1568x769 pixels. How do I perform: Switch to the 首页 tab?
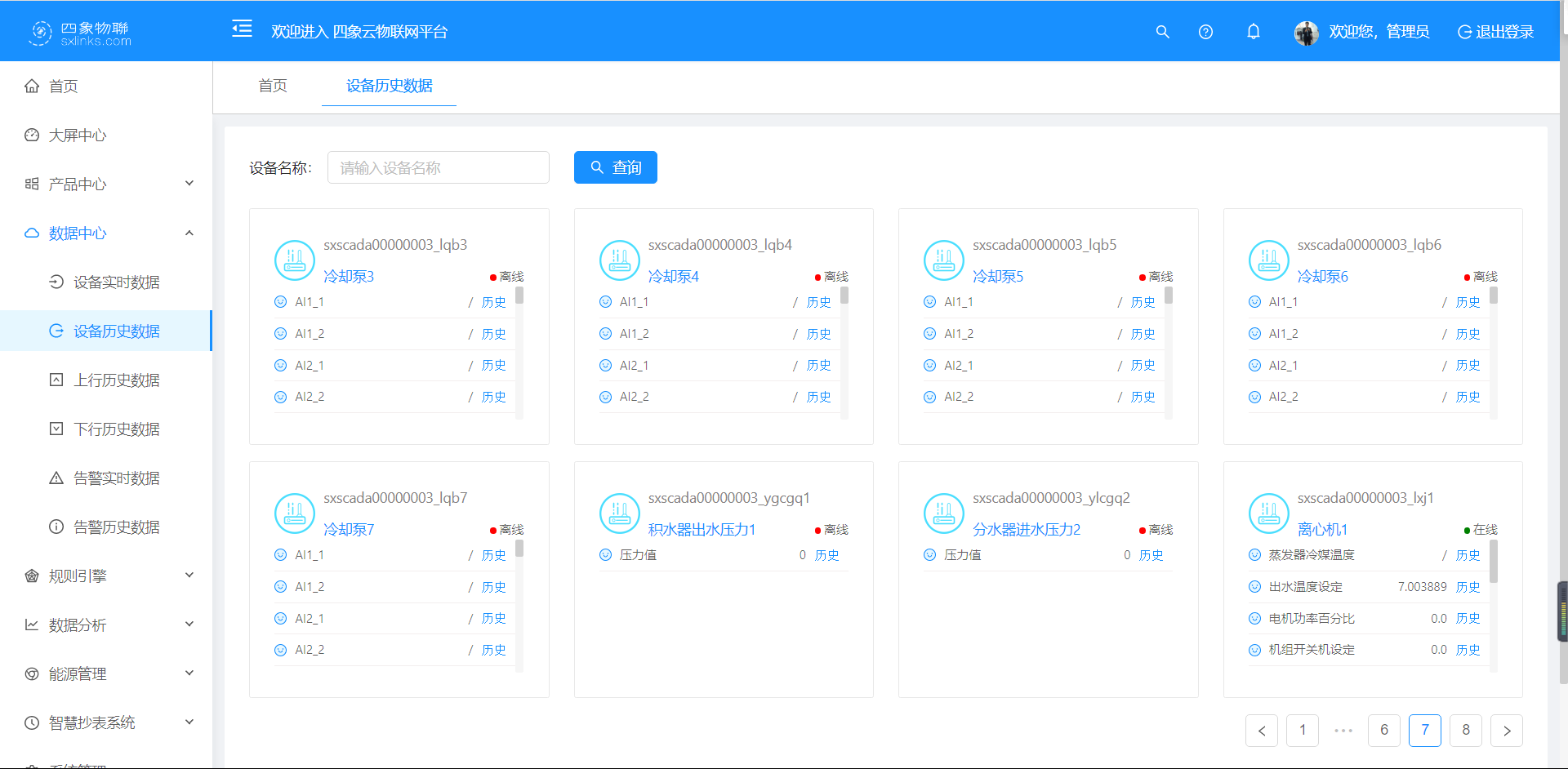[x=273, y=86]
